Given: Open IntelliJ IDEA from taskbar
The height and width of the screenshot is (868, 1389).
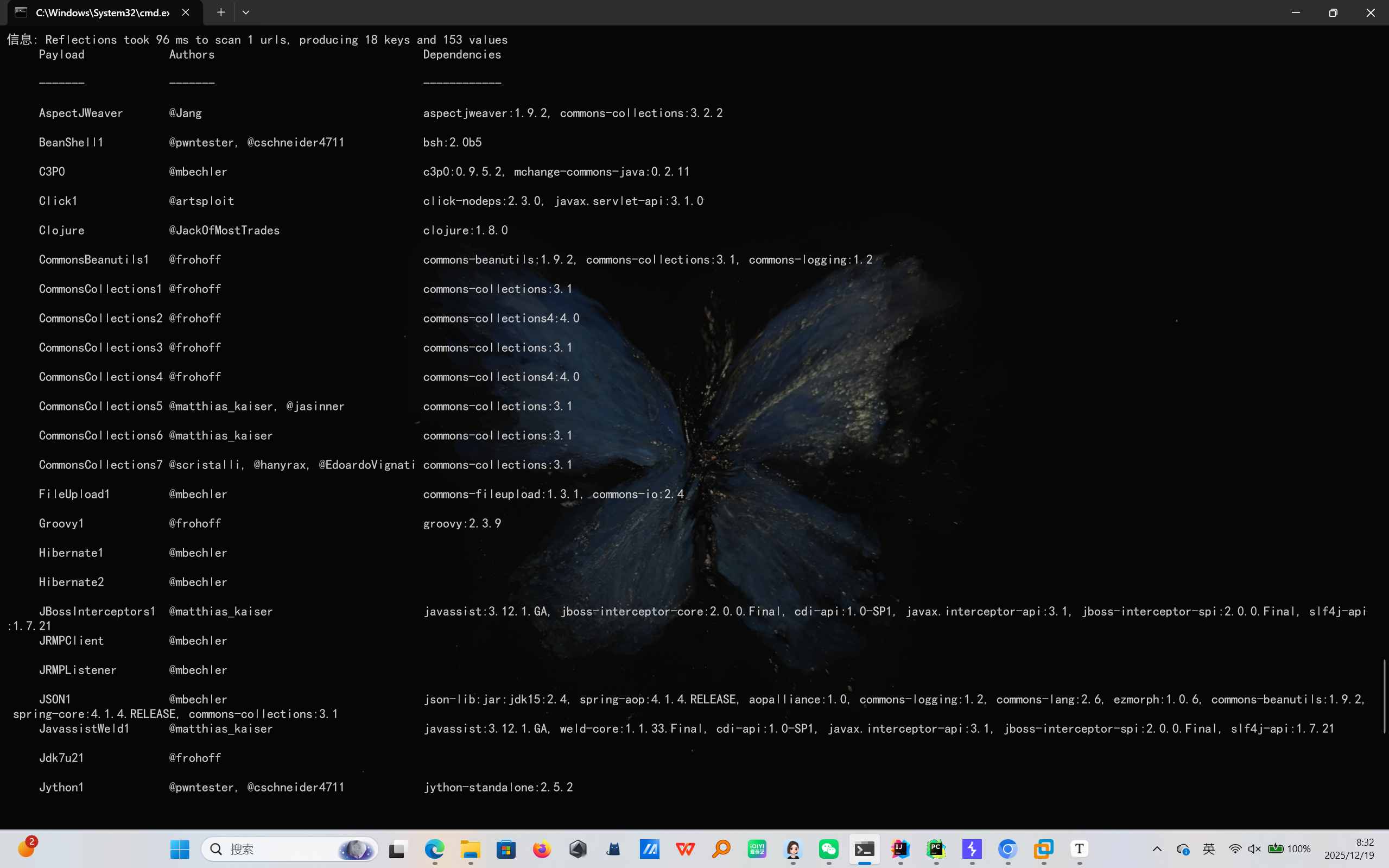Looking at the screenshot, I should (900, 849).
